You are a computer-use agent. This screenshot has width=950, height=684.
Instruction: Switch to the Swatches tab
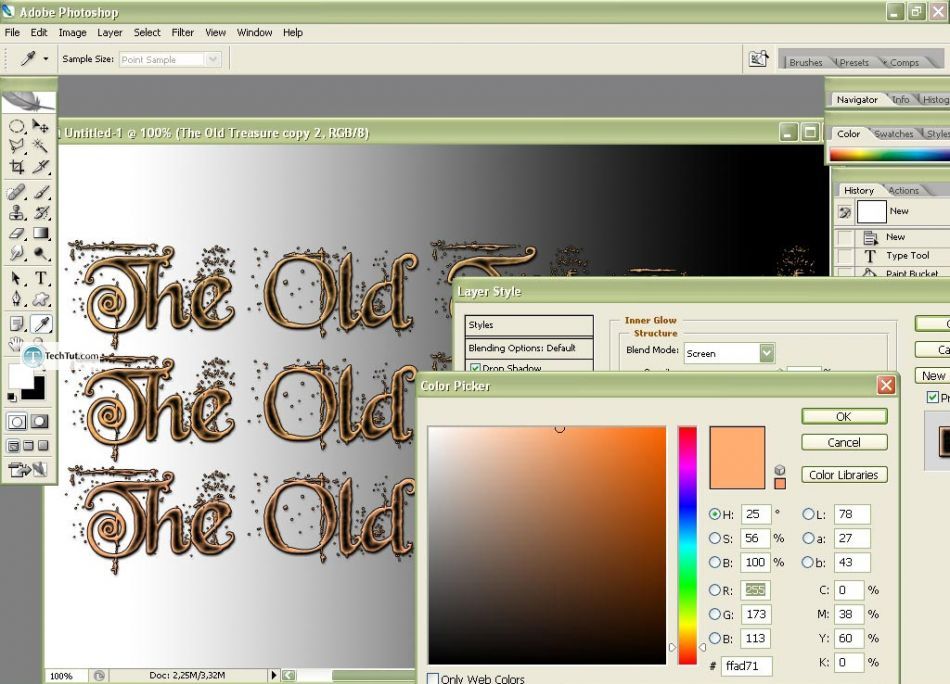pyautogui.click(x=893, y=134)
